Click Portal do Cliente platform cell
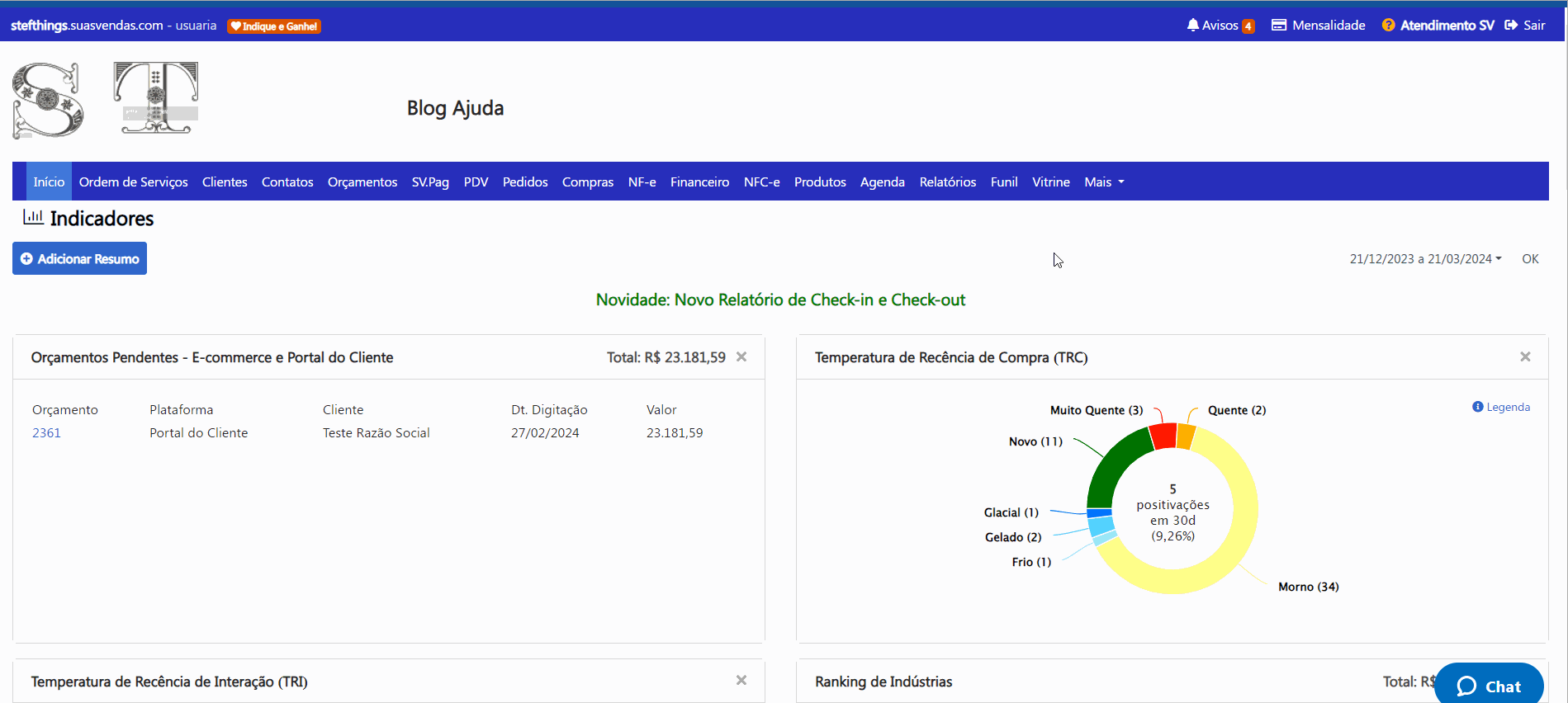This screenshot has height=703, width=1568. tap(198, 432)
